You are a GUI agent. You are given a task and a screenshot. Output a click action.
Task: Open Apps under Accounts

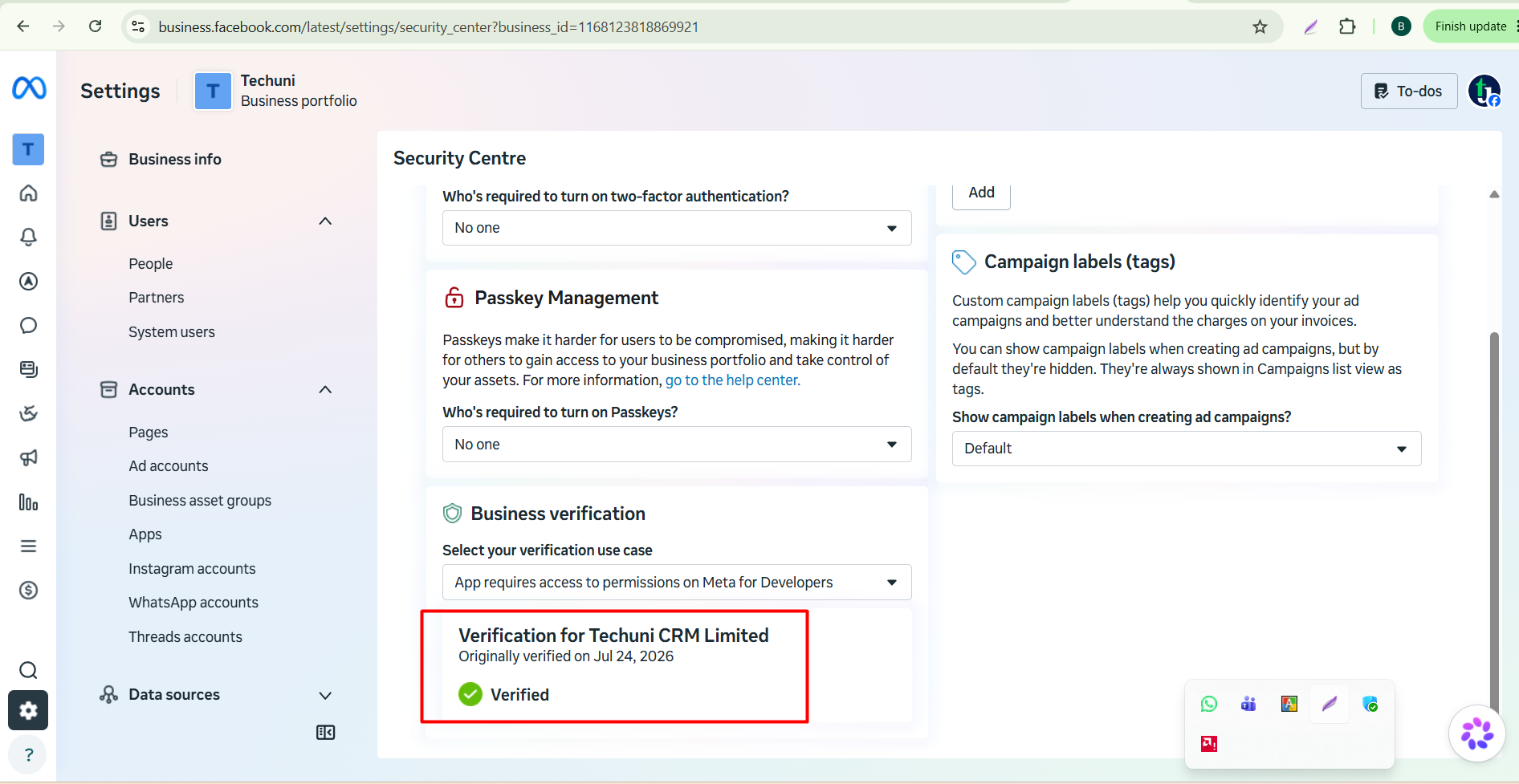click(145, 534)
